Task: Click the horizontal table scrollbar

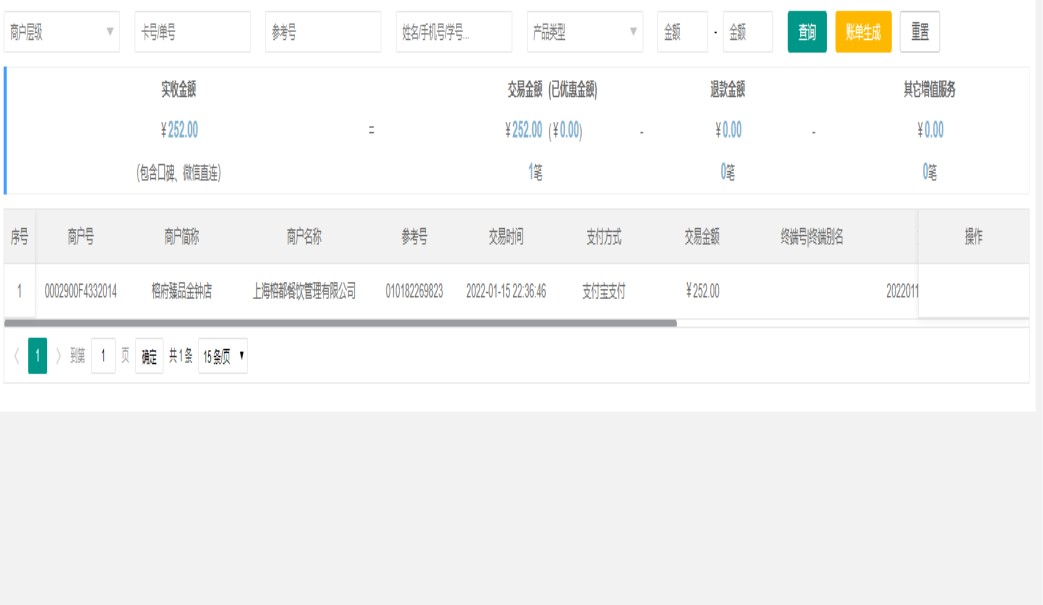Action: point(340,323)
